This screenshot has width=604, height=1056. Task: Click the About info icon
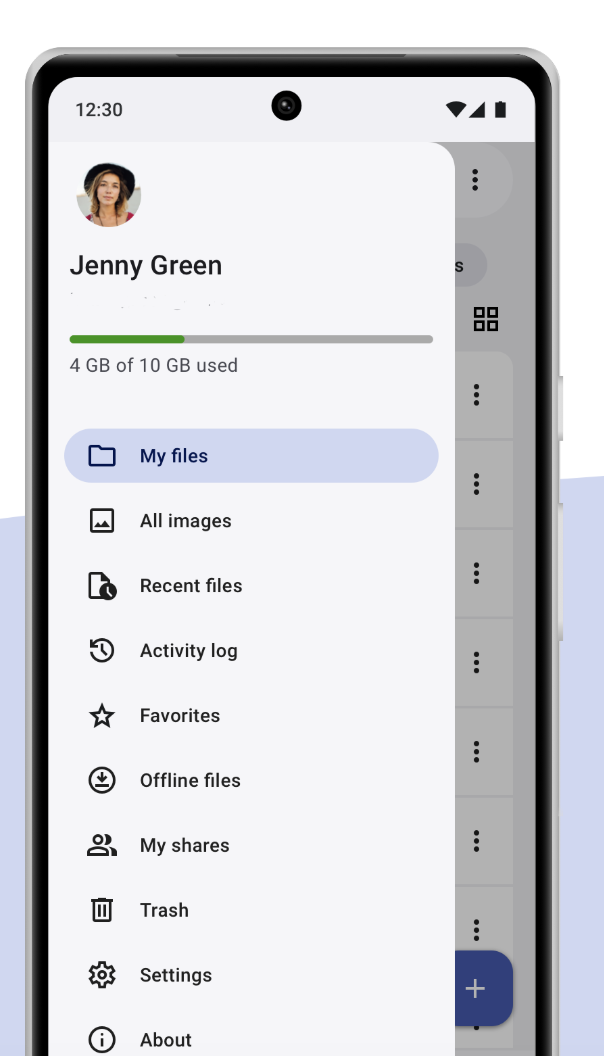(102, 1040)
